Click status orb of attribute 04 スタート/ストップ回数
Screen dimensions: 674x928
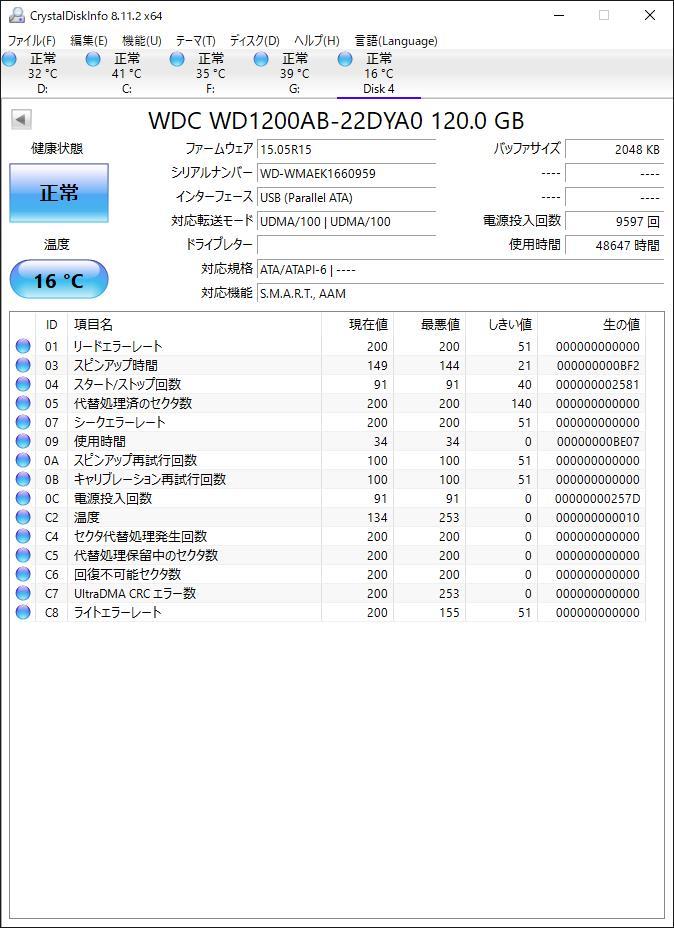23,384
